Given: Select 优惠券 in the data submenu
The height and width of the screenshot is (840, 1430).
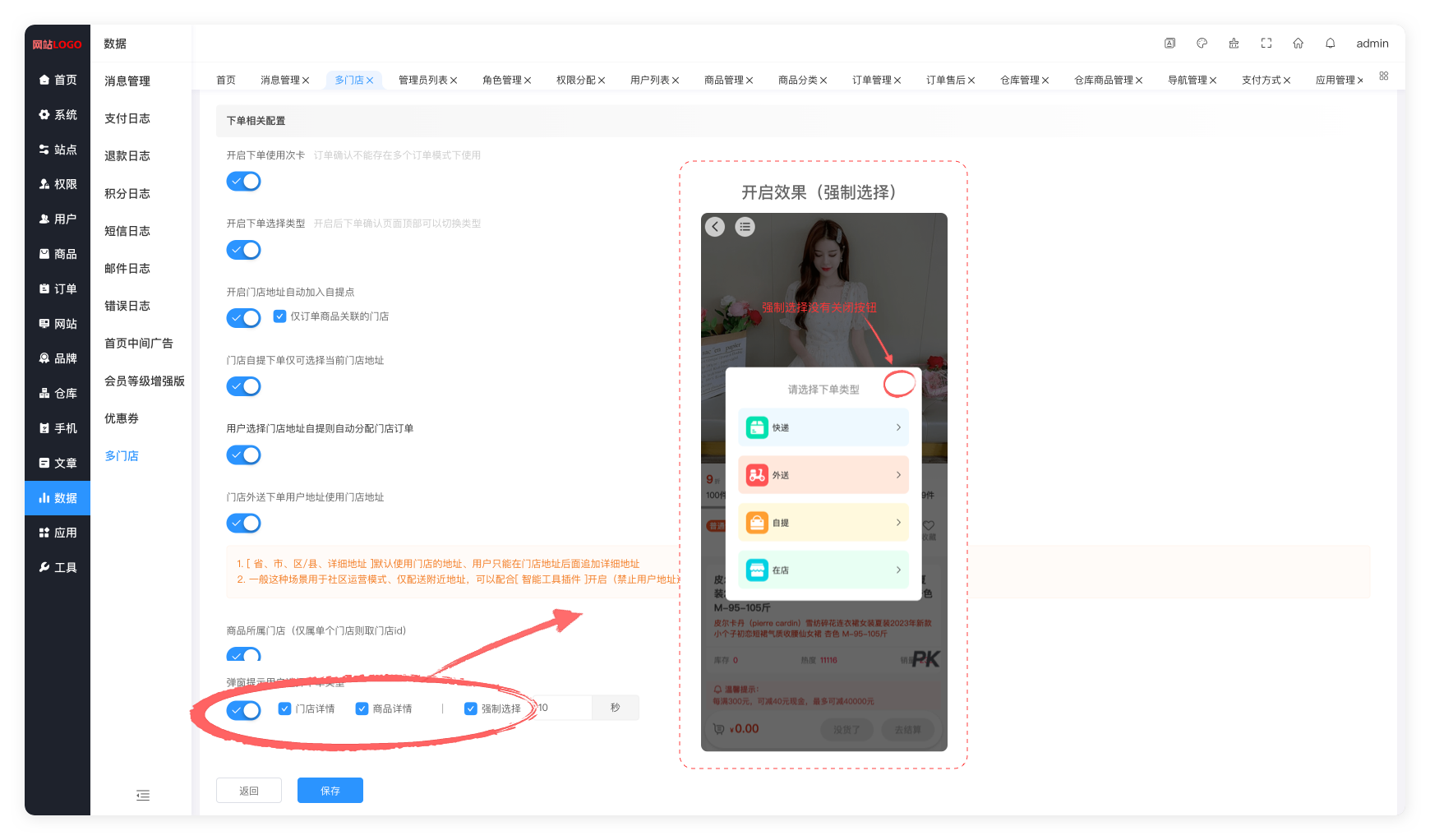Looking at the screenshot, I should [x=122, y=418].
